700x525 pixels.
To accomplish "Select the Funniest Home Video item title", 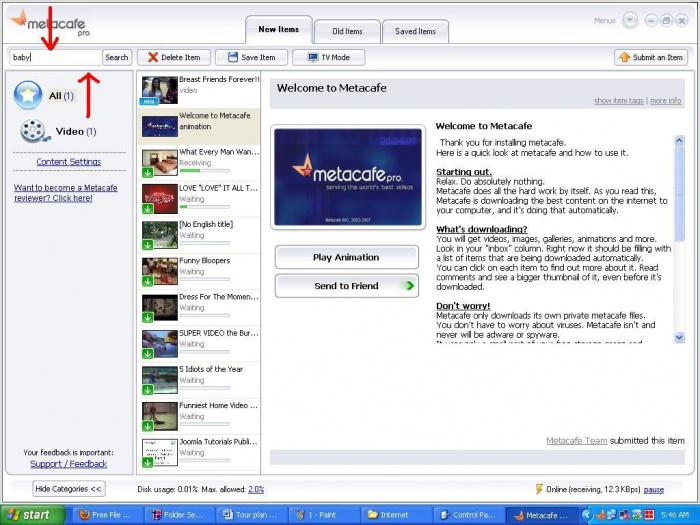I will click(x=218, y=405).
